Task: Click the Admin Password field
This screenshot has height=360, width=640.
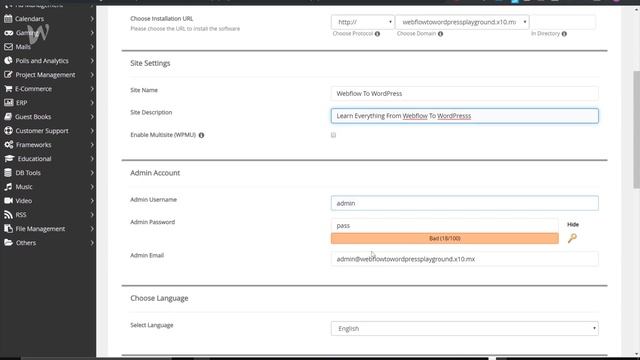Action: point(444,225)
